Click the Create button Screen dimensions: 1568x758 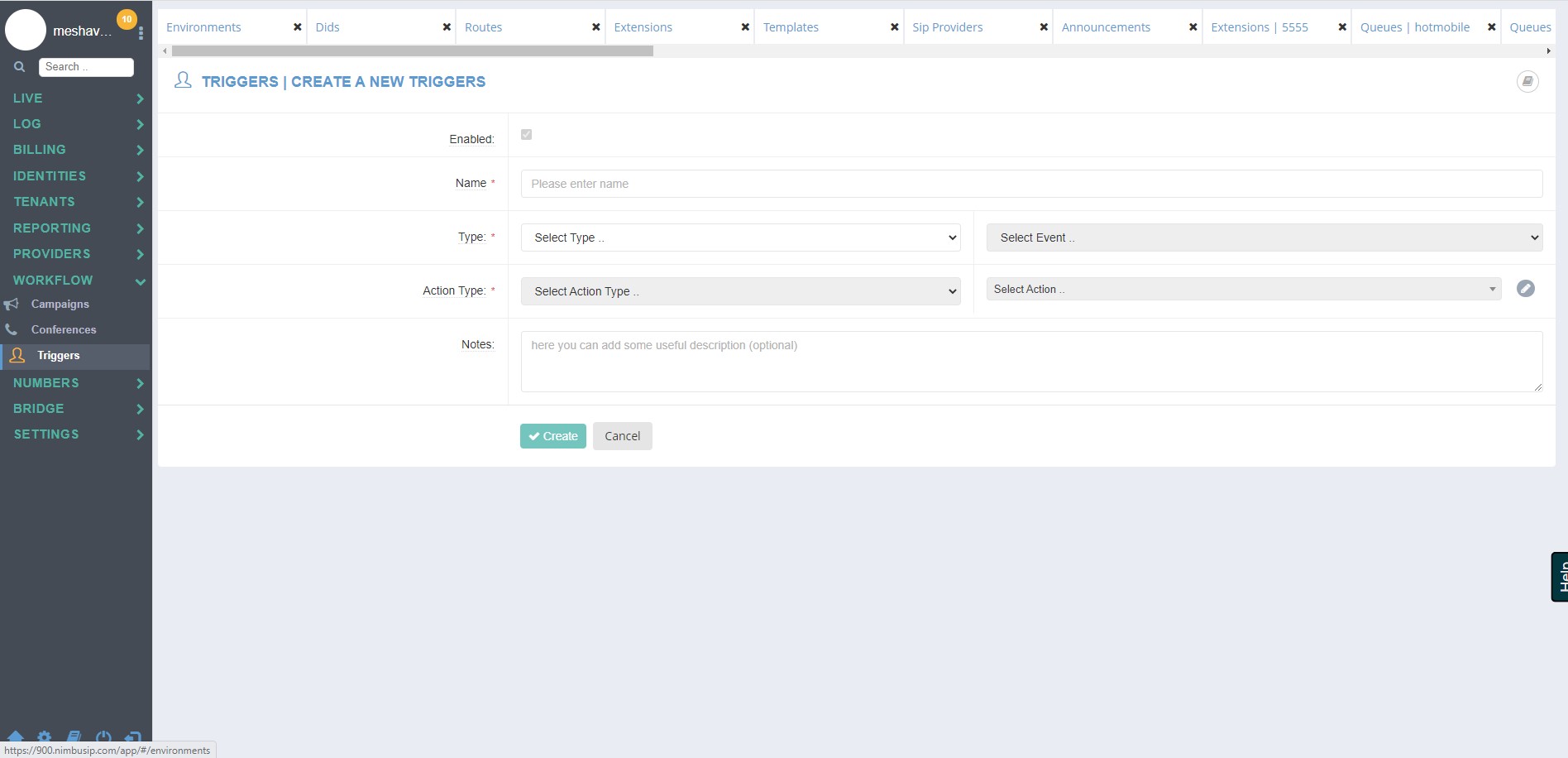point(553,436)
